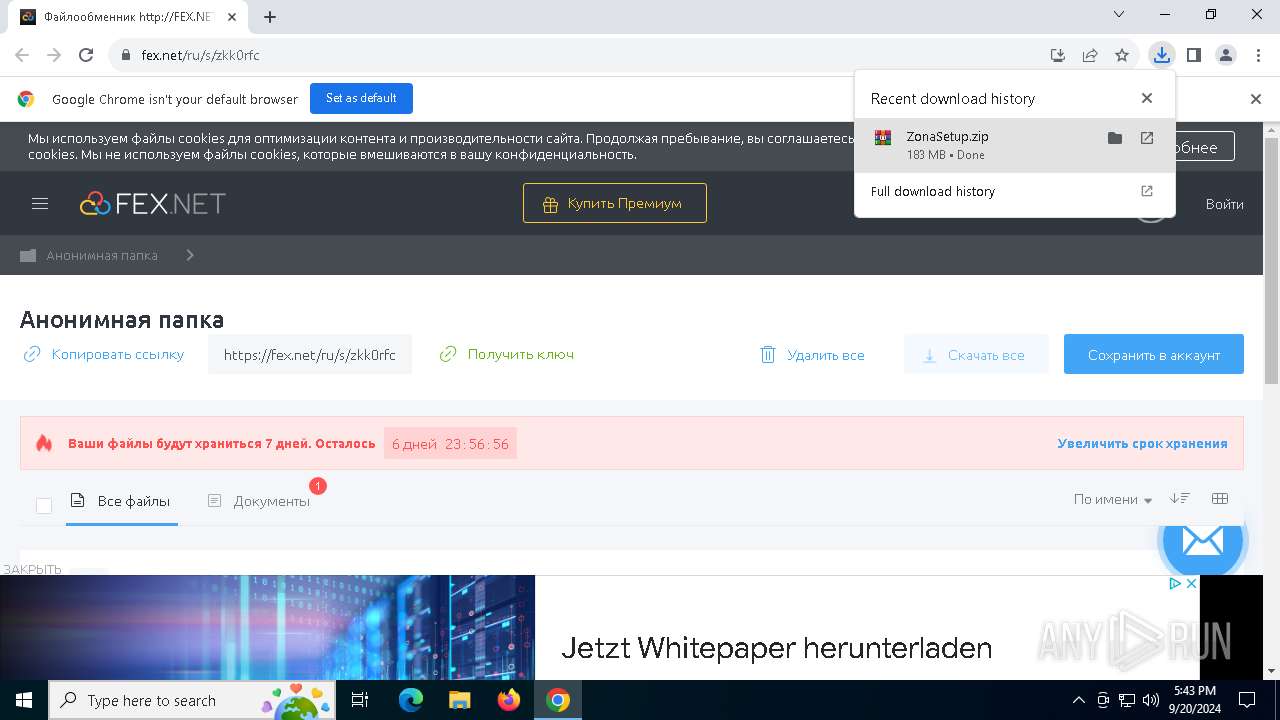
Task: Open Full download history
Action: click(x=1015, y=191)
